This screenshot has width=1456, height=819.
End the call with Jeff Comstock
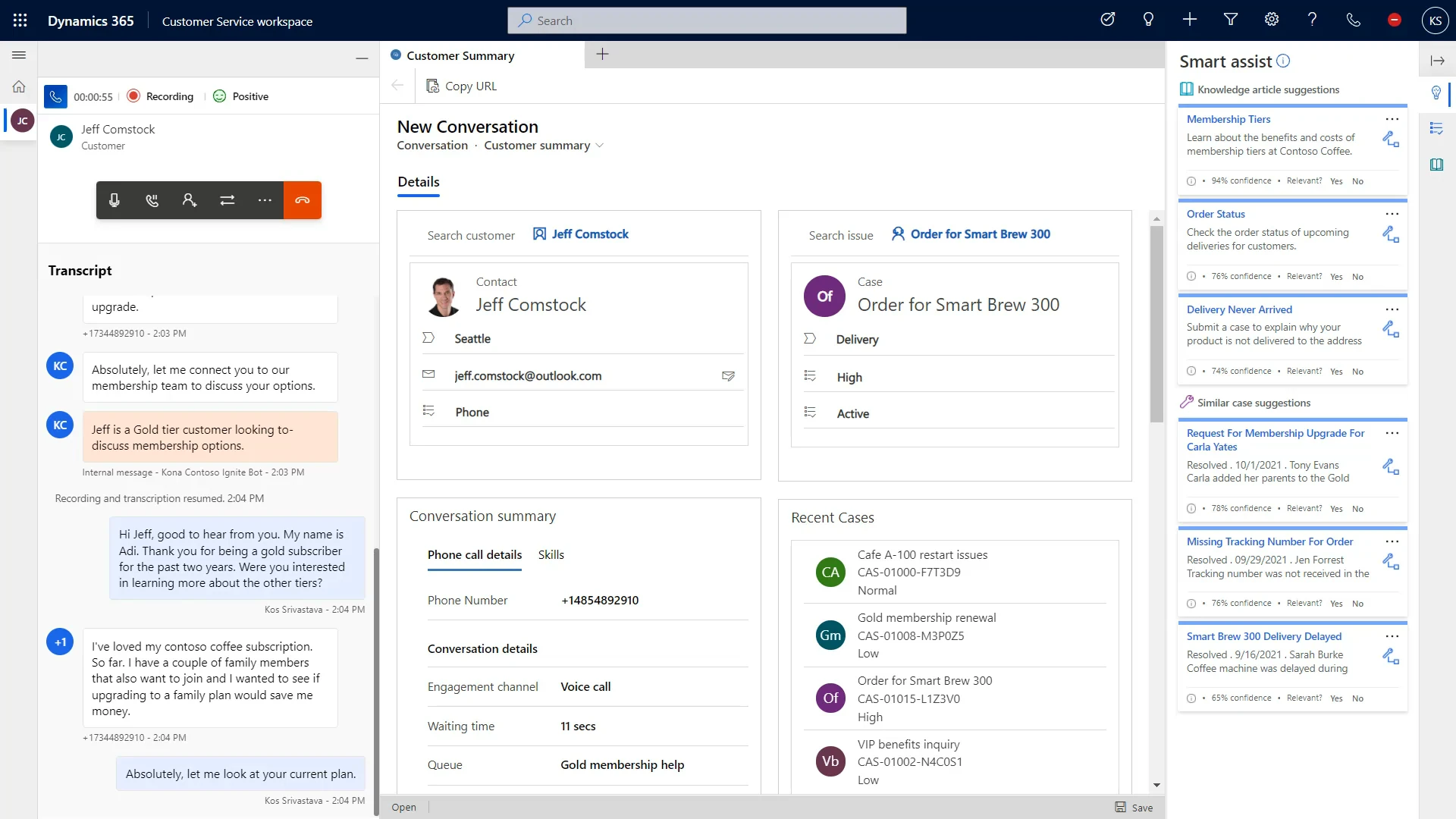tap(303, 200)
